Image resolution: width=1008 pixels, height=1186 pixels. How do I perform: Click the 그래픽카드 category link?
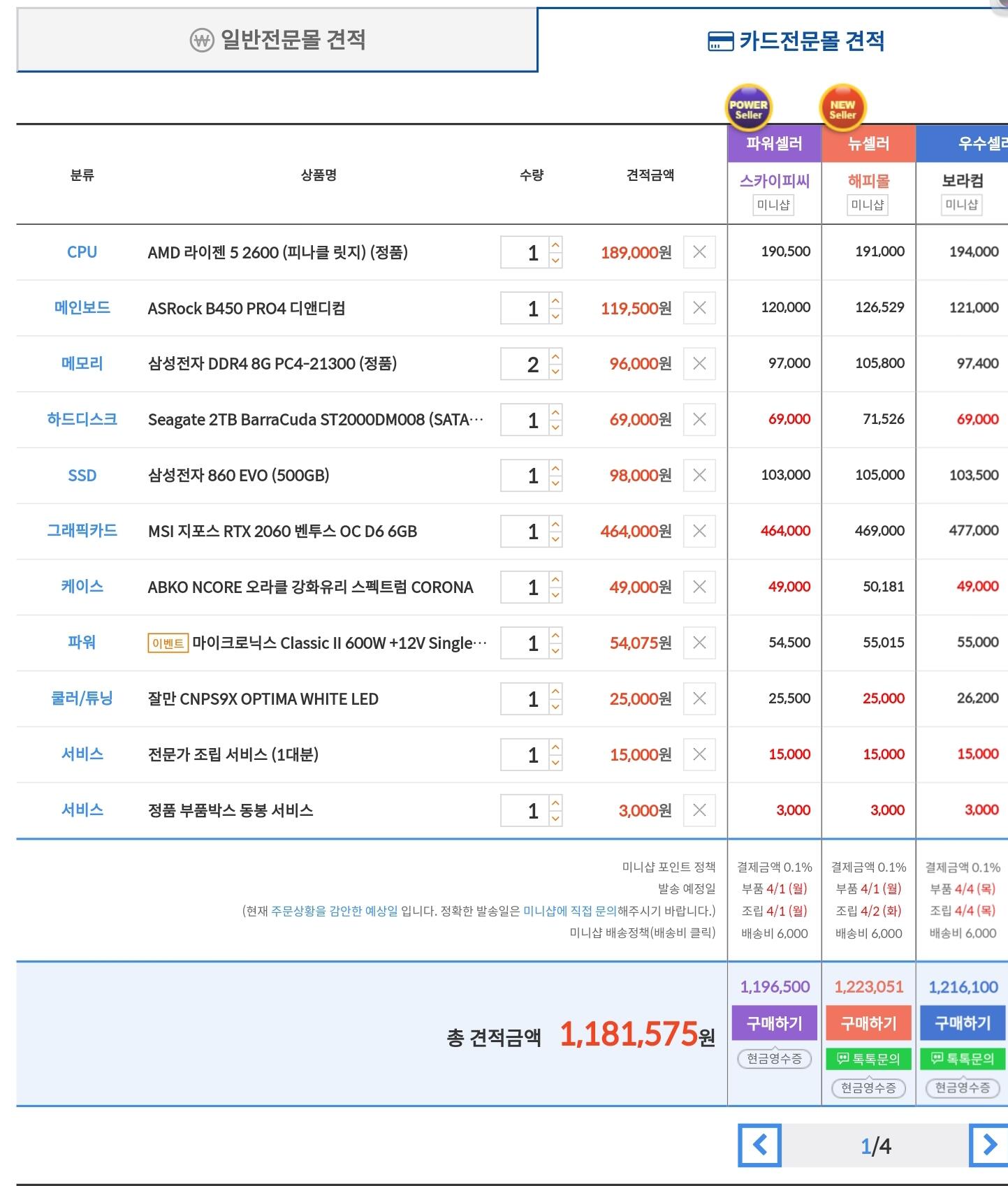click(82, 531)
